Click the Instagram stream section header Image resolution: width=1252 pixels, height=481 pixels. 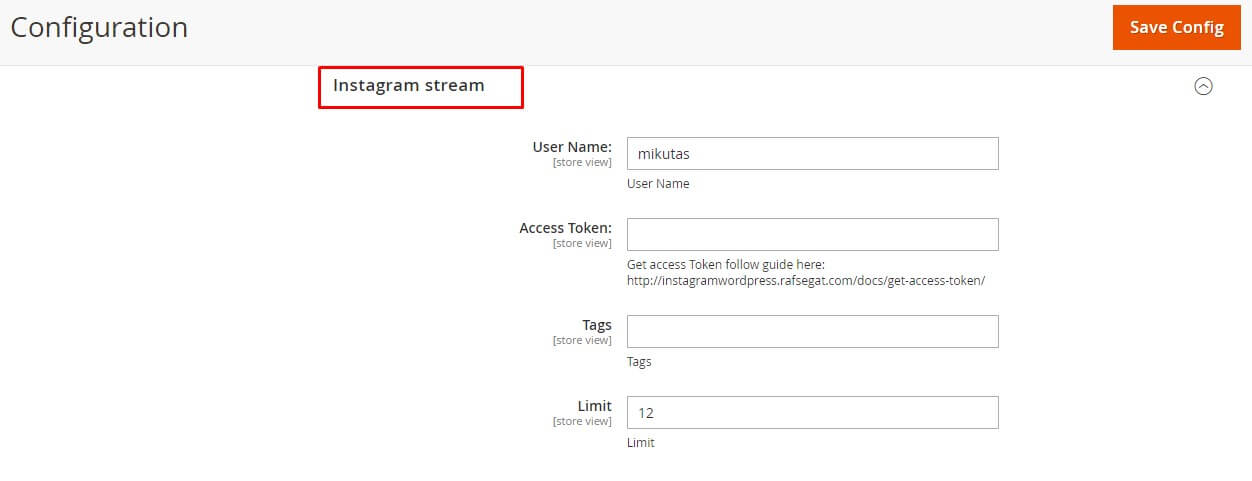pos(409,86)
